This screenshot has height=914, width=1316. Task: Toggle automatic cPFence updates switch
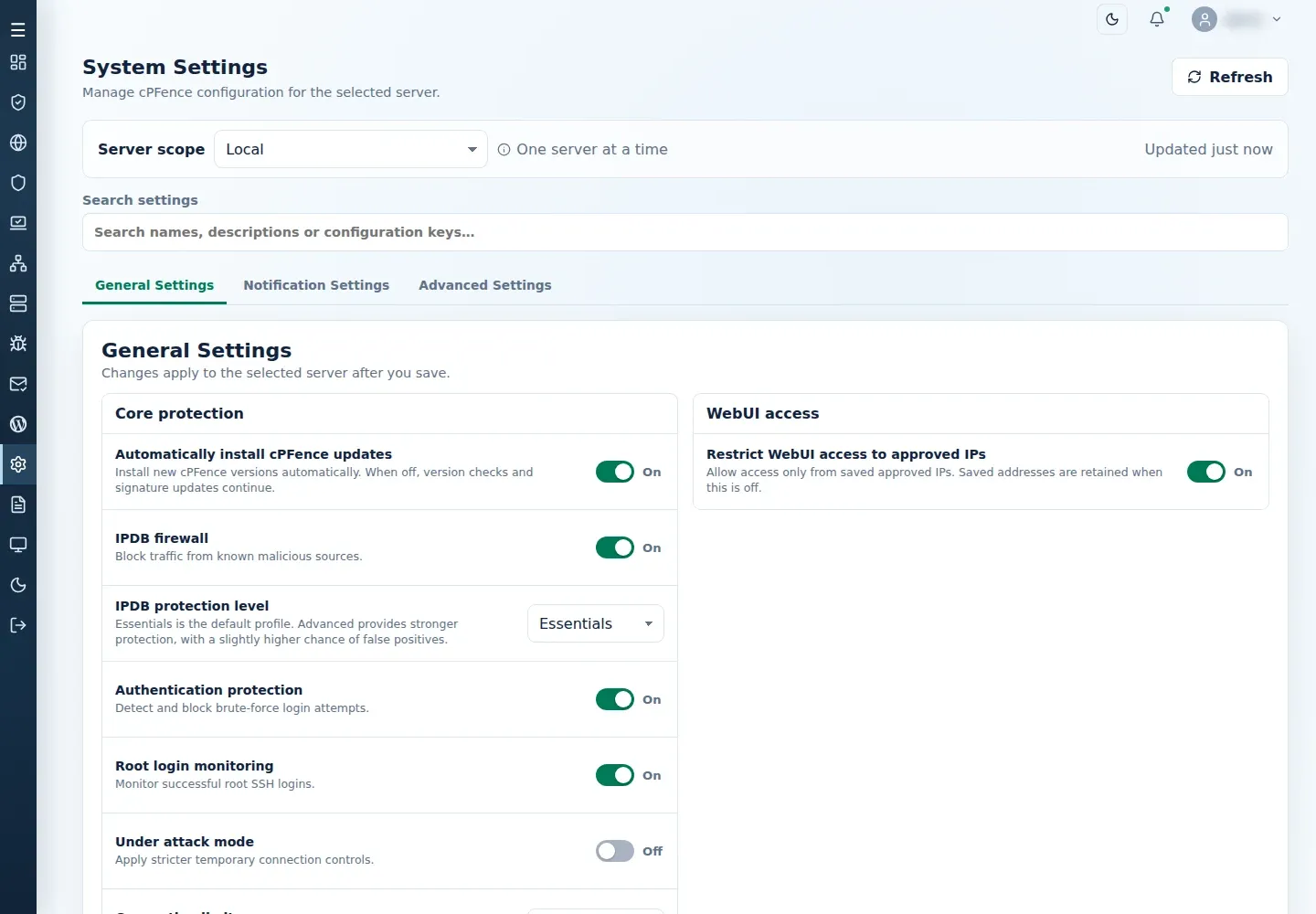point(615,472)
